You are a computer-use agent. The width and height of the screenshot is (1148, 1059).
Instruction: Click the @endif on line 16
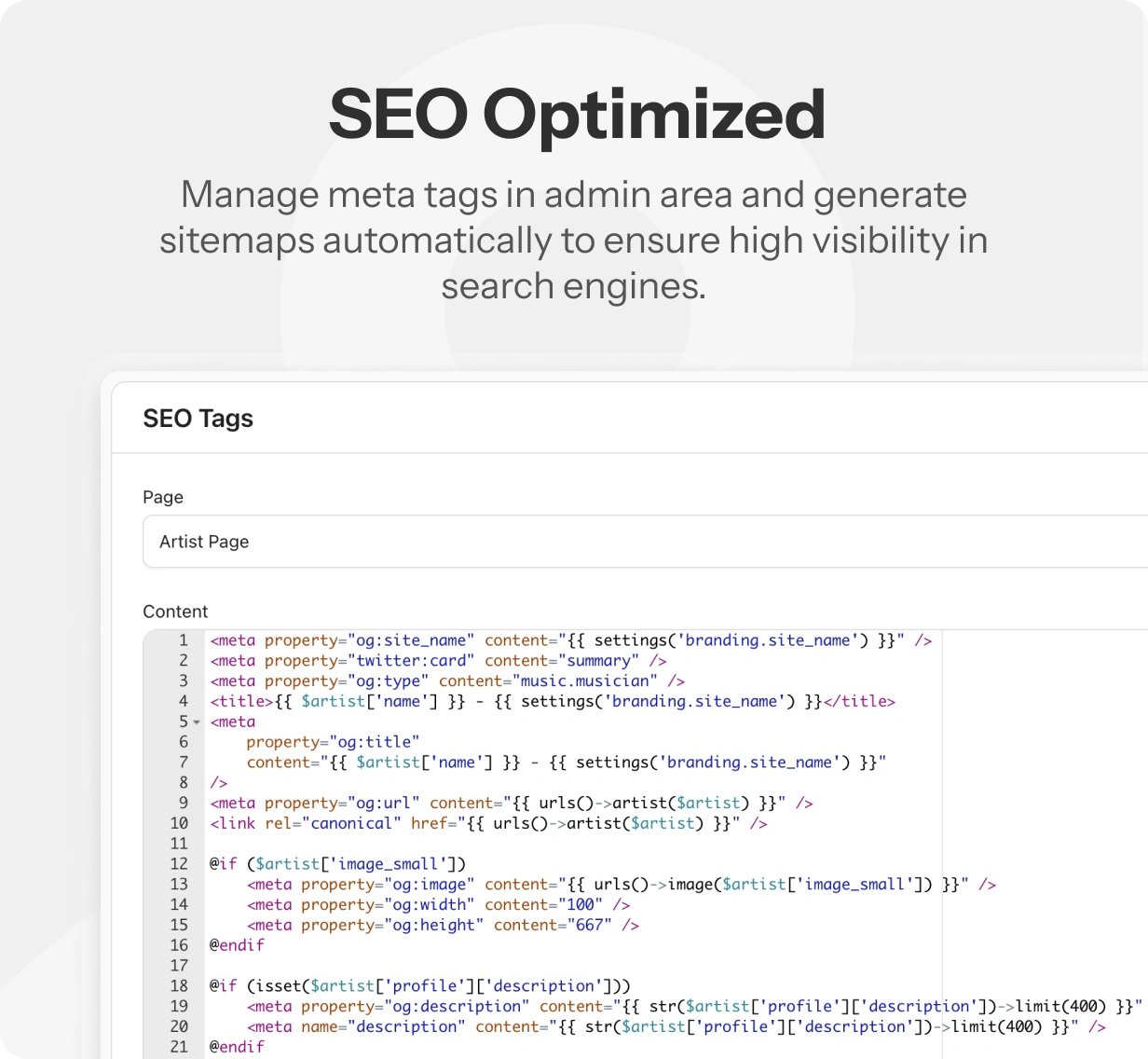coord(237,945)
